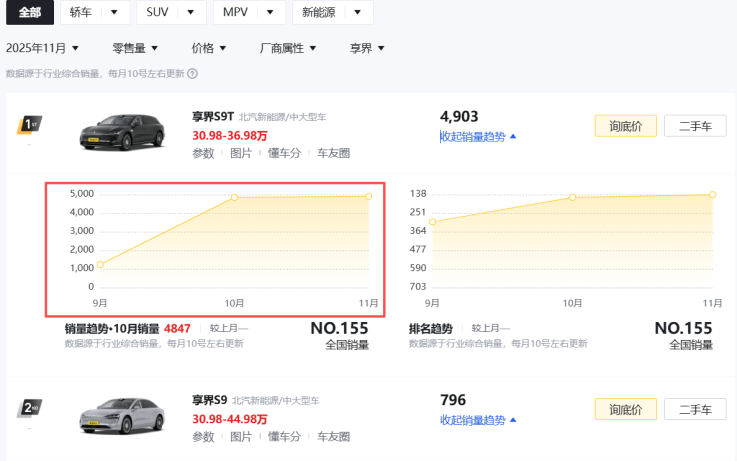737x461 pixels.
Task: Click the 11月 point on sales chart
Action: click(368, 196)
